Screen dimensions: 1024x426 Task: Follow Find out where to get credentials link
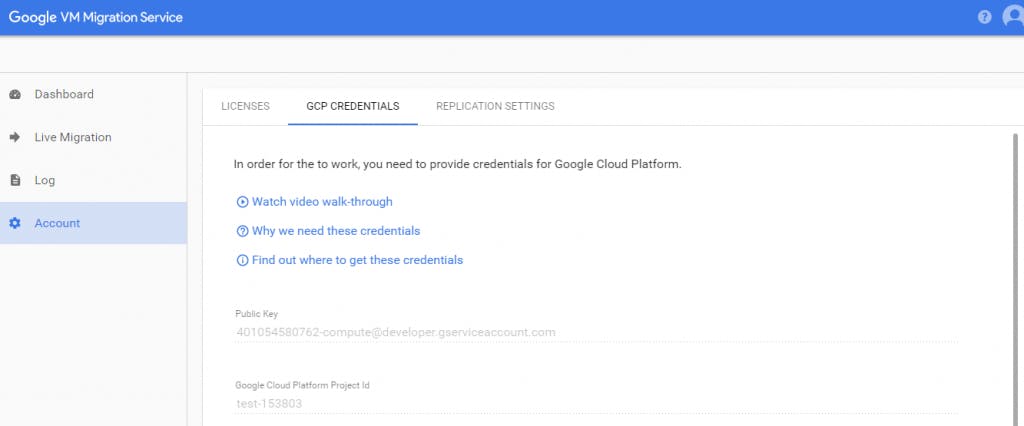point(357,260)
